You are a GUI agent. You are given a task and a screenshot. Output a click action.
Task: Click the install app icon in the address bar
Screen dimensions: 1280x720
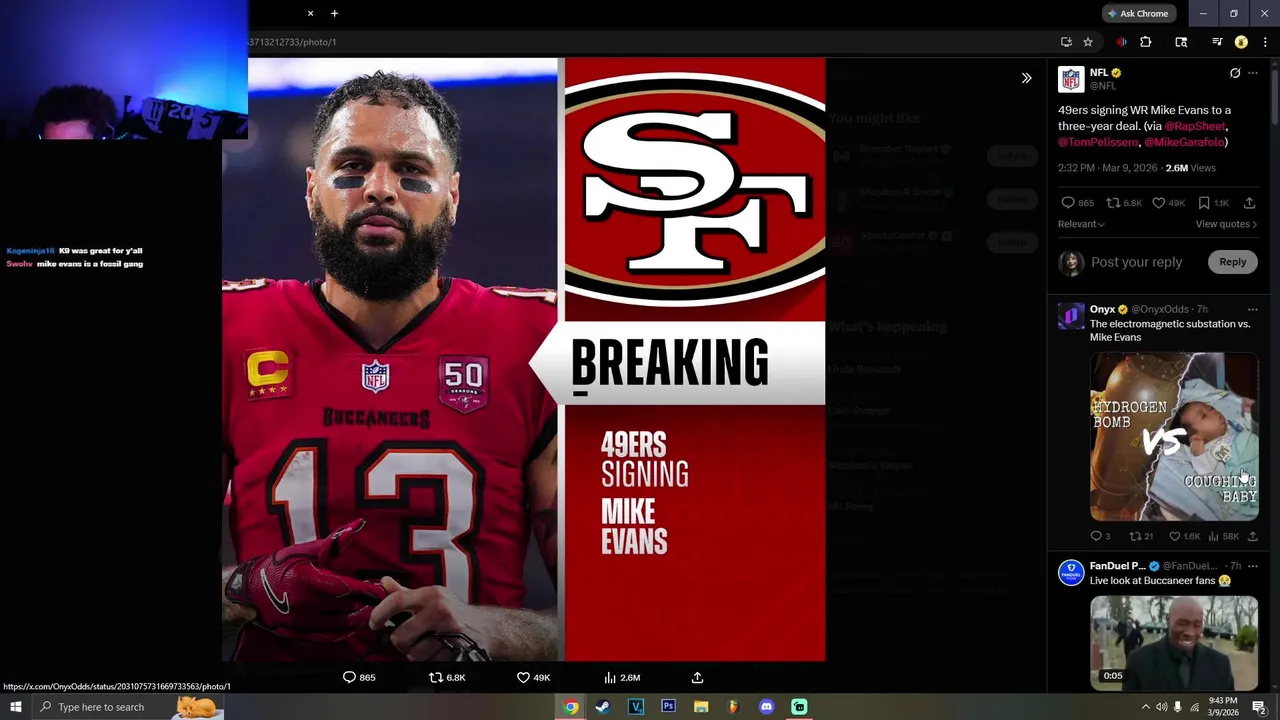tap(1066, 42)
